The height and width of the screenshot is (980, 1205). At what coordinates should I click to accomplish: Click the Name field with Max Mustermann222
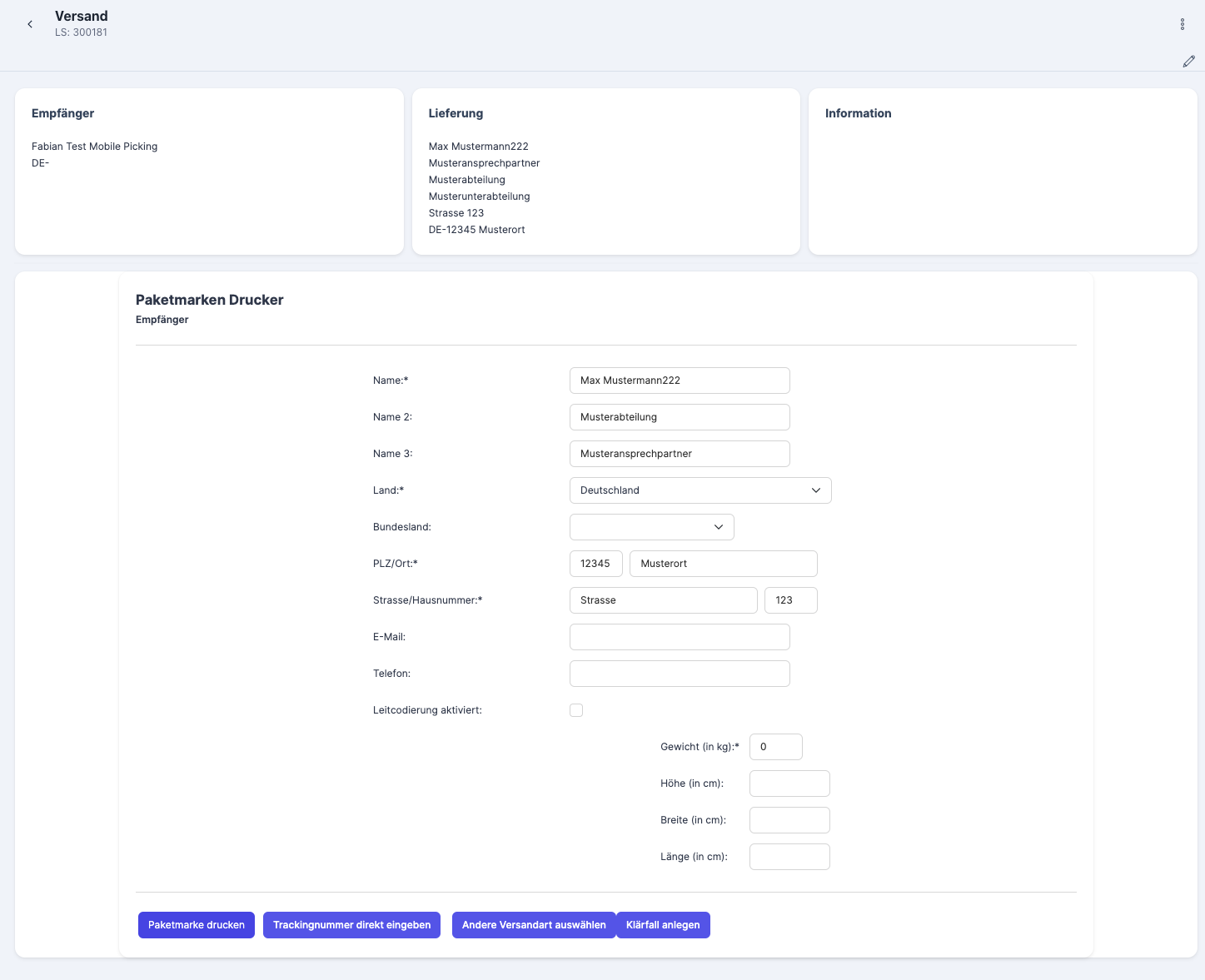[679, 381]
